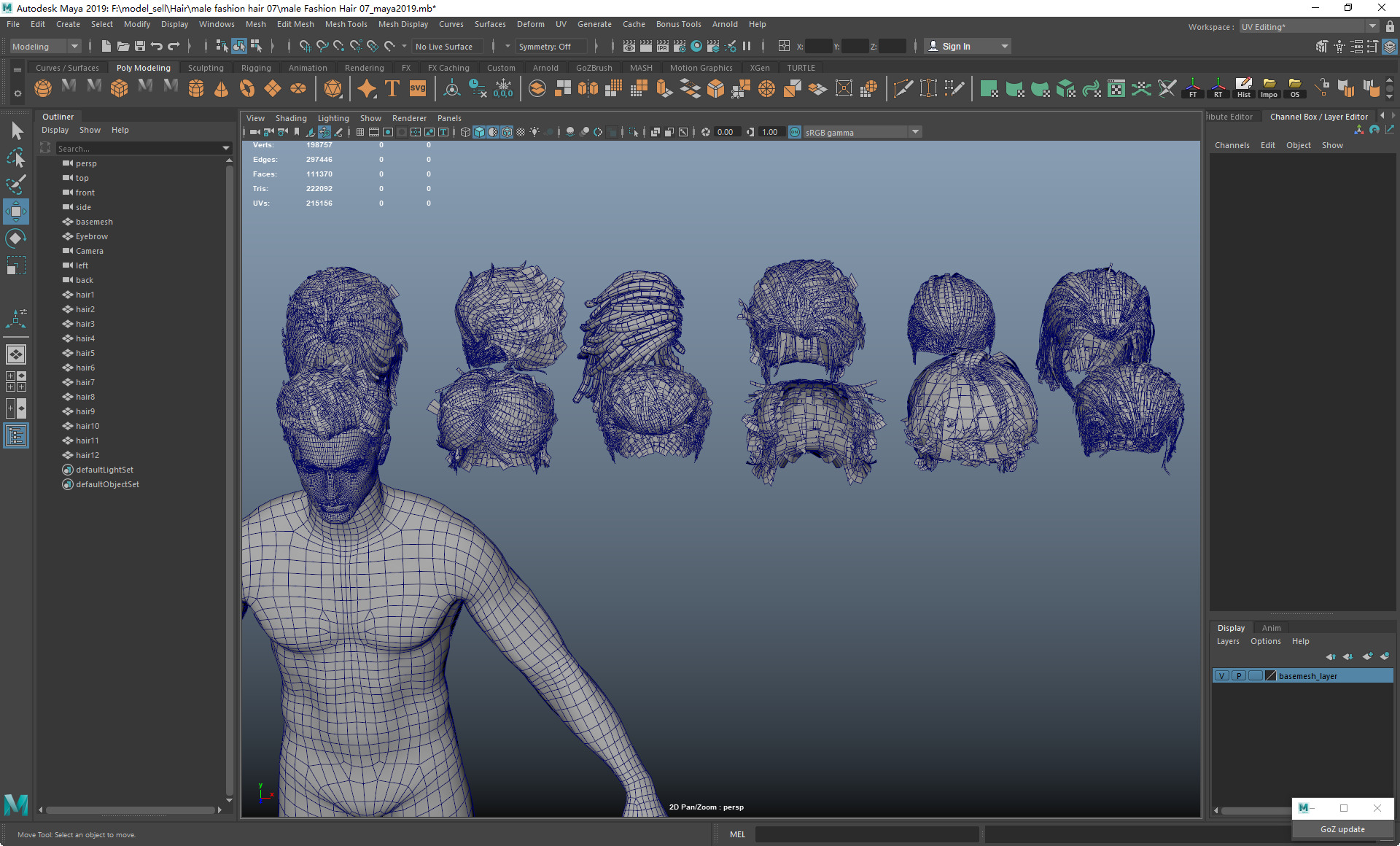Create a polygon torus from the shelf
The width and height of the screenshot is (1400, 846).
coord(247,89)
